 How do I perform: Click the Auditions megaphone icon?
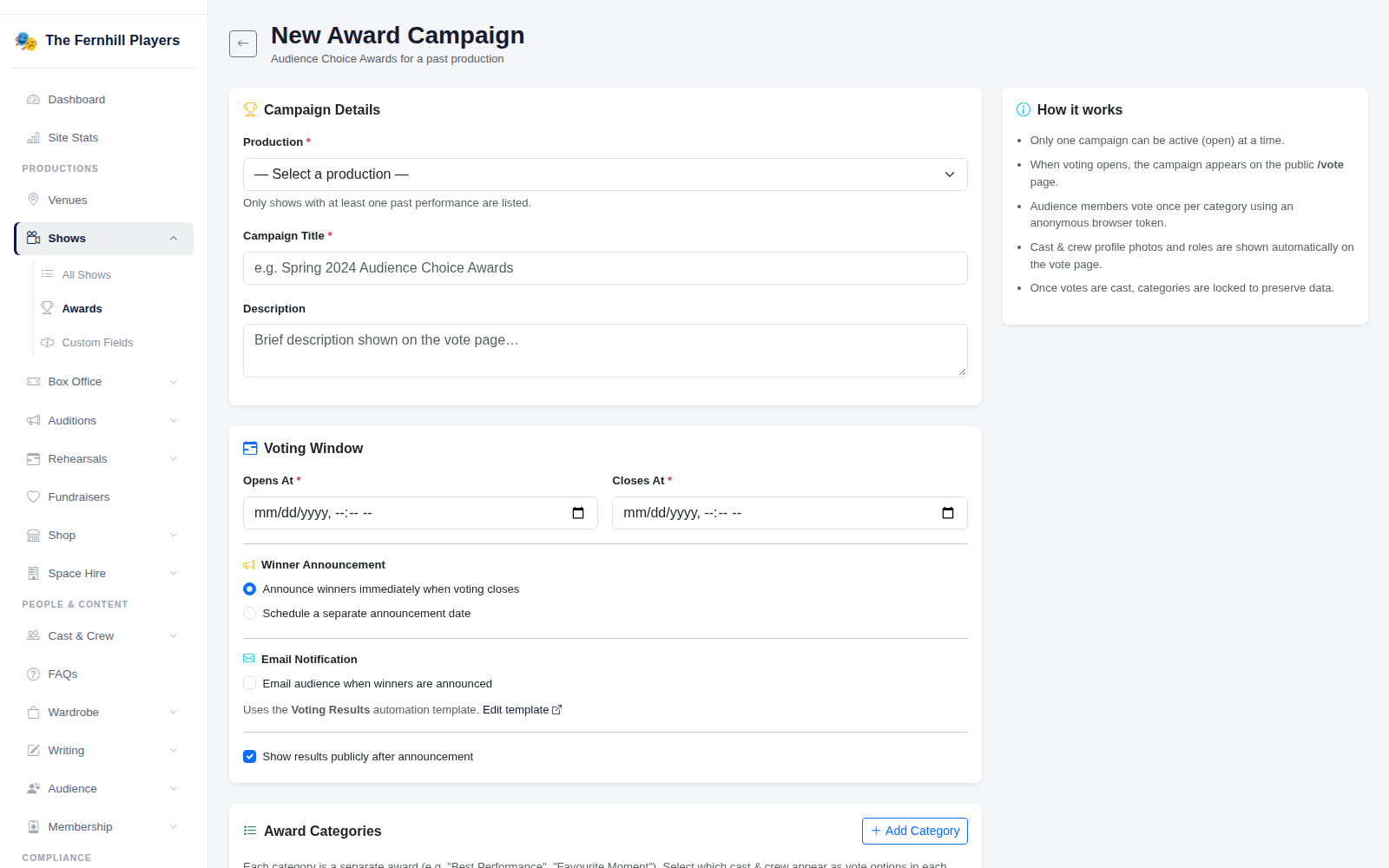click(x=33, y=421)
